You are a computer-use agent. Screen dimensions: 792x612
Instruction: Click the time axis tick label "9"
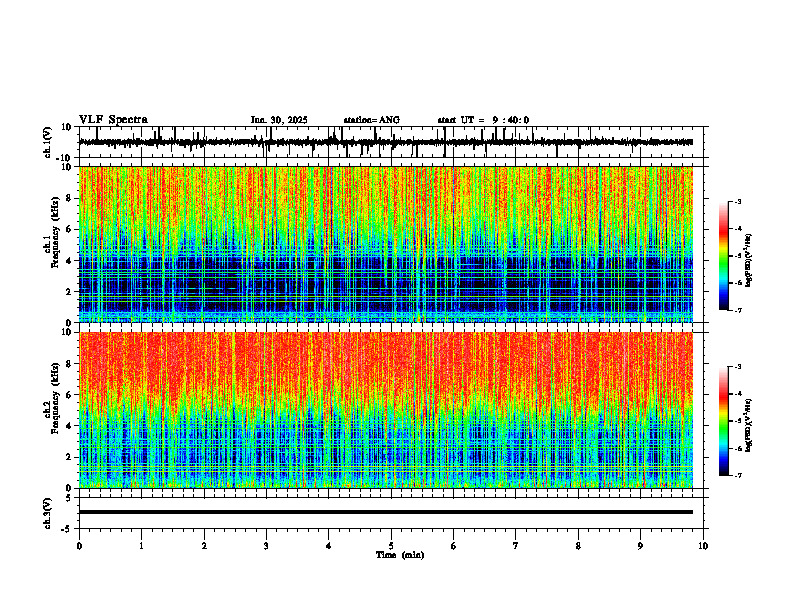coord(640,546)
